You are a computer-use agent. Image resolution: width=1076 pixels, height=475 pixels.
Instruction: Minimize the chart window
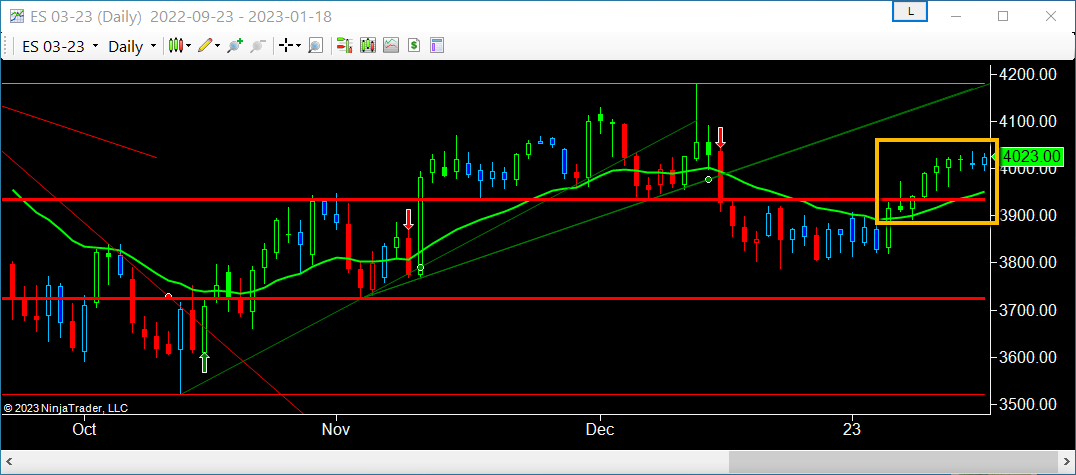pos(957,16)
